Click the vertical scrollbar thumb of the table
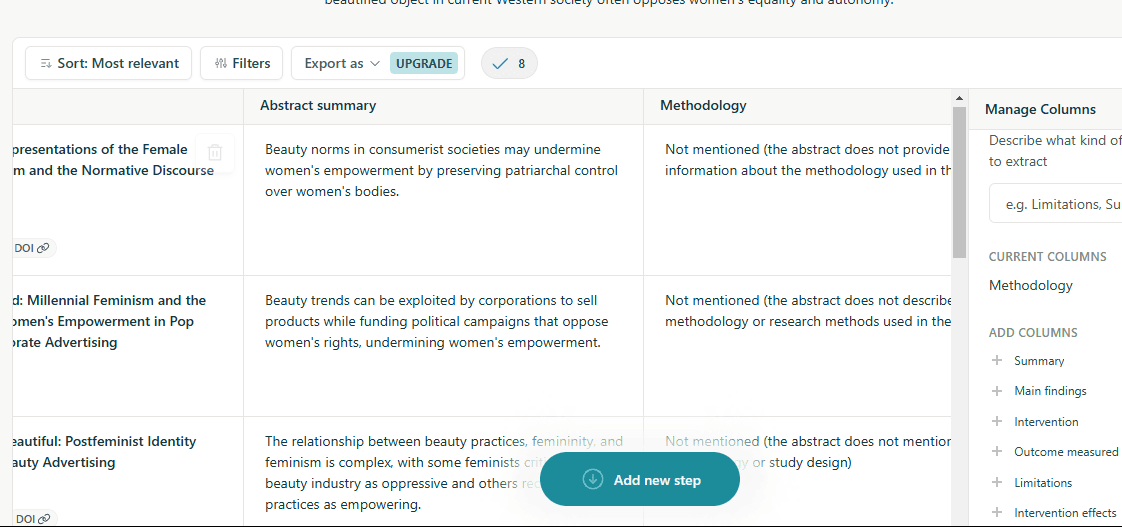The width and height of the screenshot is (1122, 527). tap(960, 183)
